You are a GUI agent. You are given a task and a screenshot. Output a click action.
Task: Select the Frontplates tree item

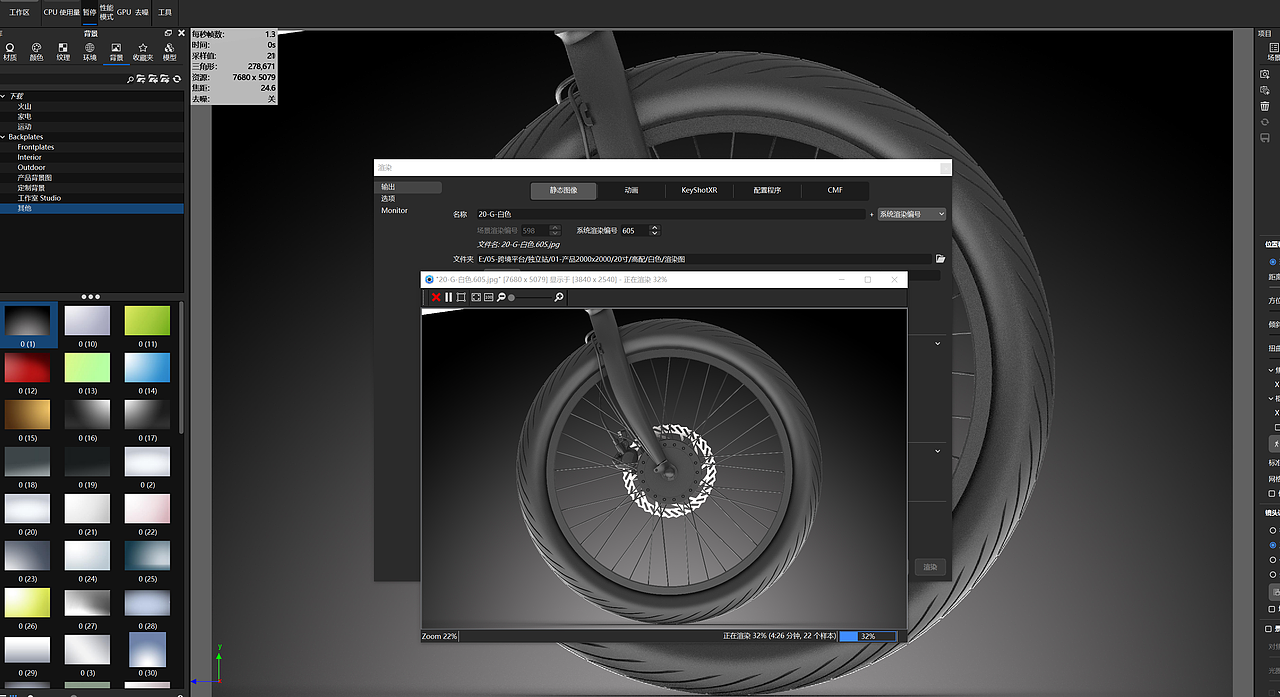pos(36,147)
